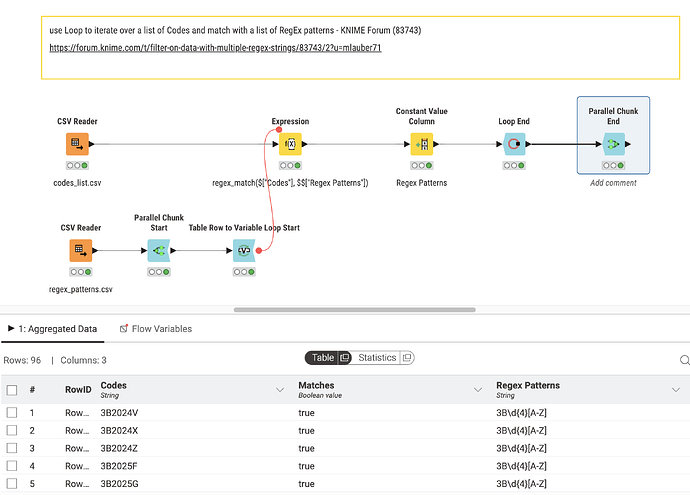Viewport: 690px width, 495px height.
Task: Select the codes_list.csv CSV Reader node
Action: (77, 144)
